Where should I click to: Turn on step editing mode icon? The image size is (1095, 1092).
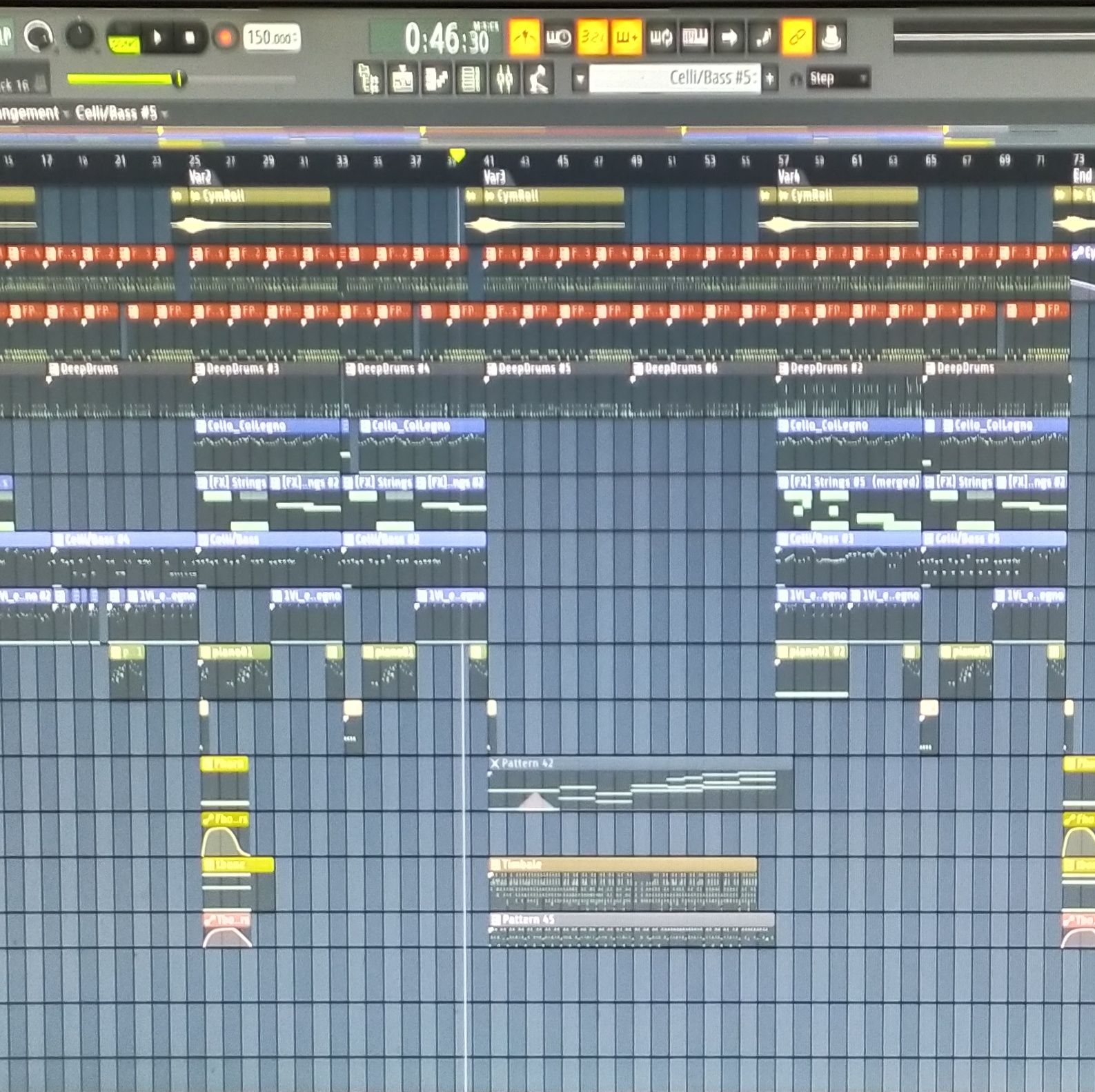[x=762, y=37]
